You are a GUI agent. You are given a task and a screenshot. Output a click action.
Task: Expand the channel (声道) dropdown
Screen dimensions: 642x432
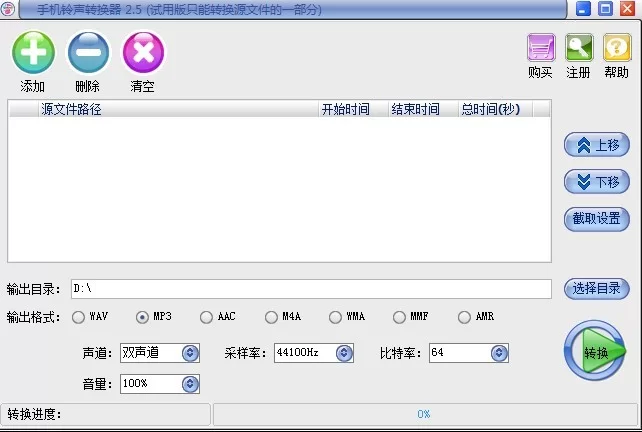point(190,353)
